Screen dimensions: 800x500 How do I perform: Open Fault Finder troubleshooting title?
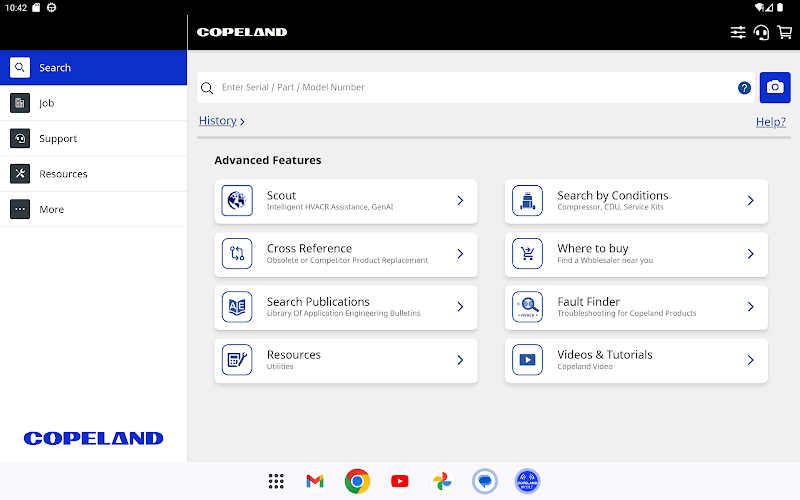pos(588,302)
